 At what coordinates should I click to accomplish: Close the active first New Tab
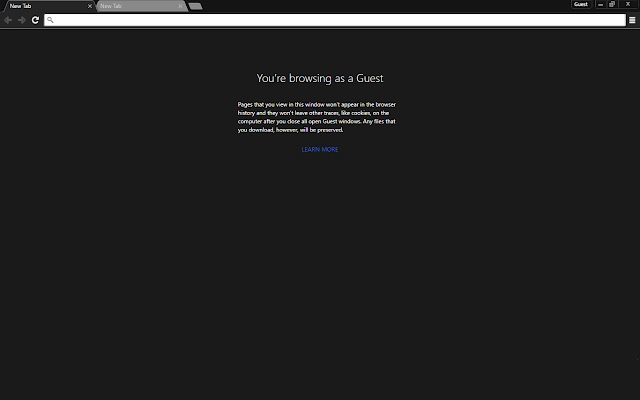pyautogui.click(x=89, y=6)
